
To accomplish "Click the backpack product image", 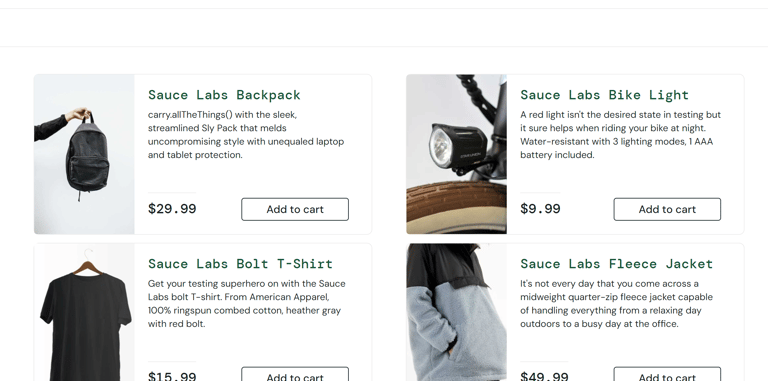I will point(84,154).
